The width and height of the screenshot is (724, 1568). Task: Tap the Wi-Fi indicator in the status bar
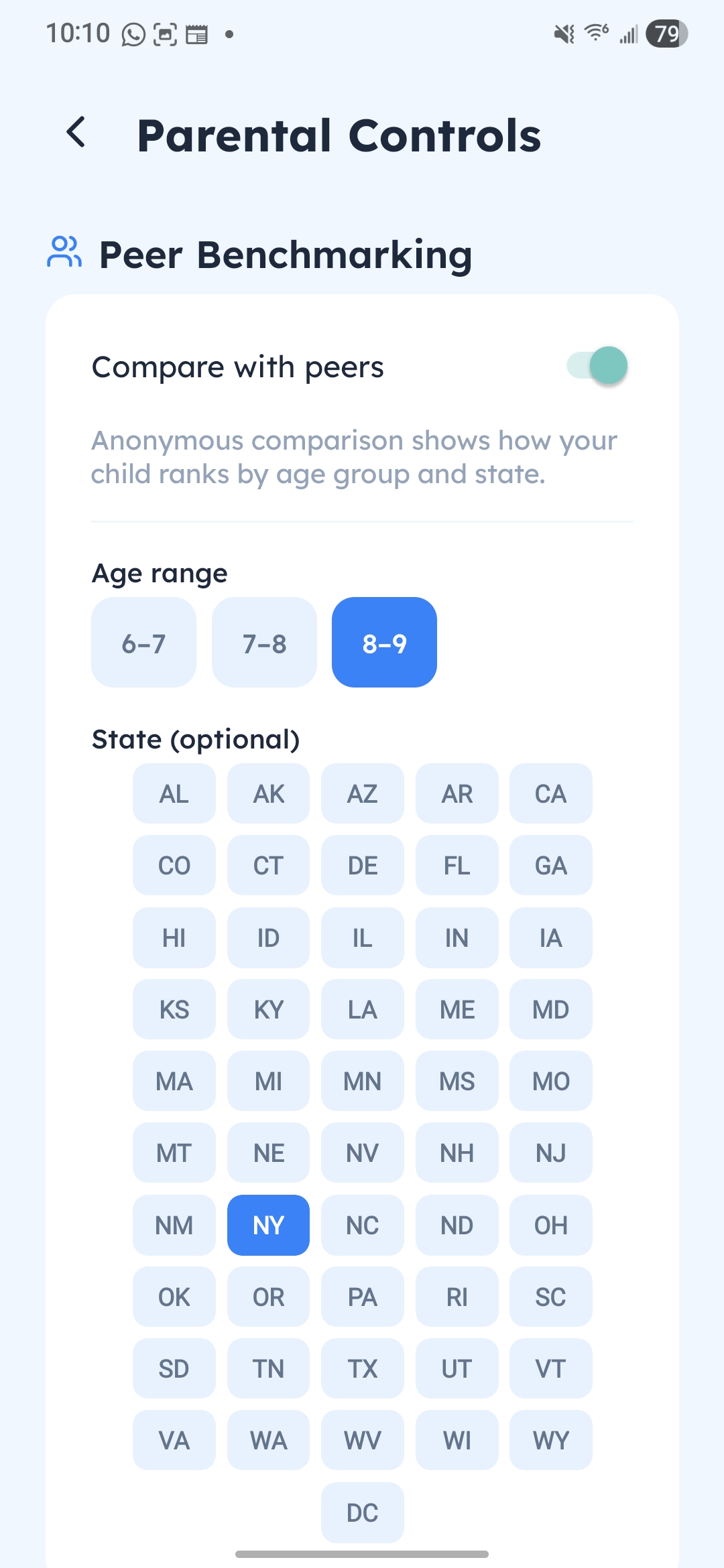click(594, 32)
